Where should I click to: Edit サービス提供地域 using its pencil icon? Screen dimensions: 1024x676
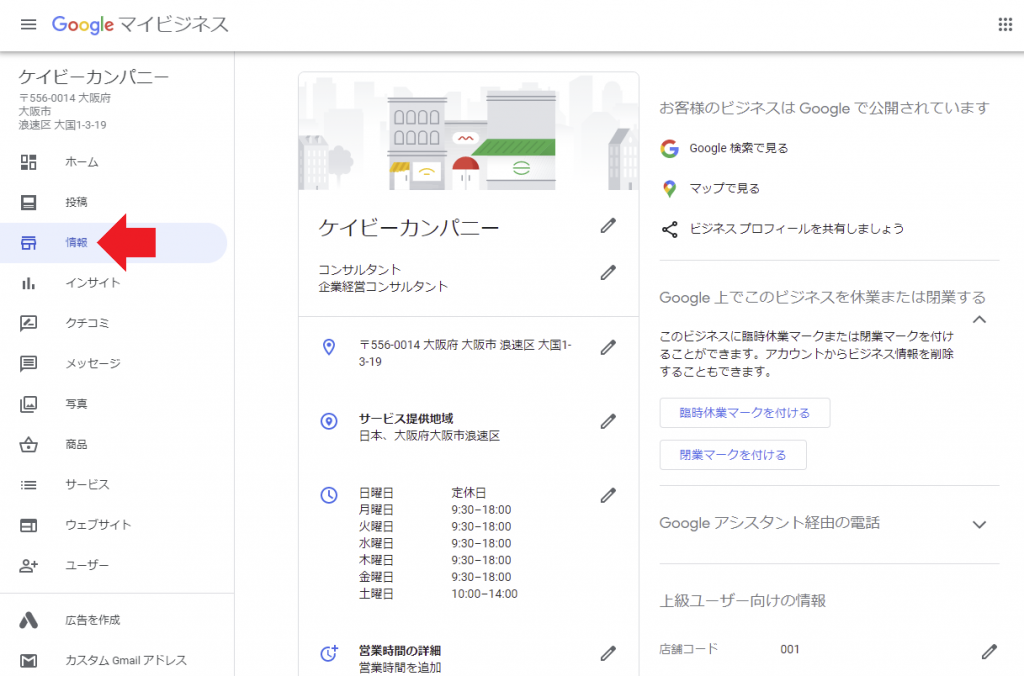click(608, 421)
